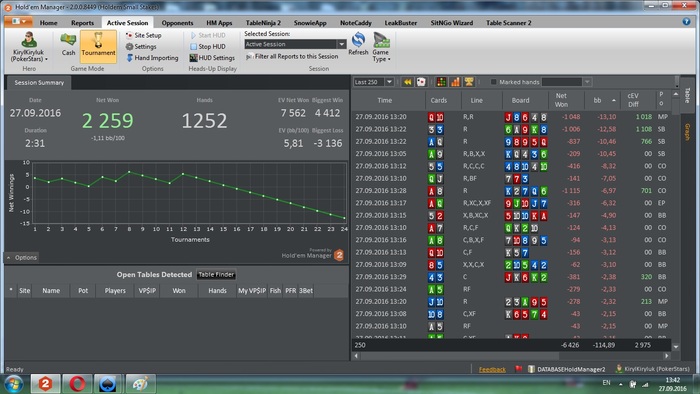
Task: Open the LeakBuster tab
Action: click(401, 23)
